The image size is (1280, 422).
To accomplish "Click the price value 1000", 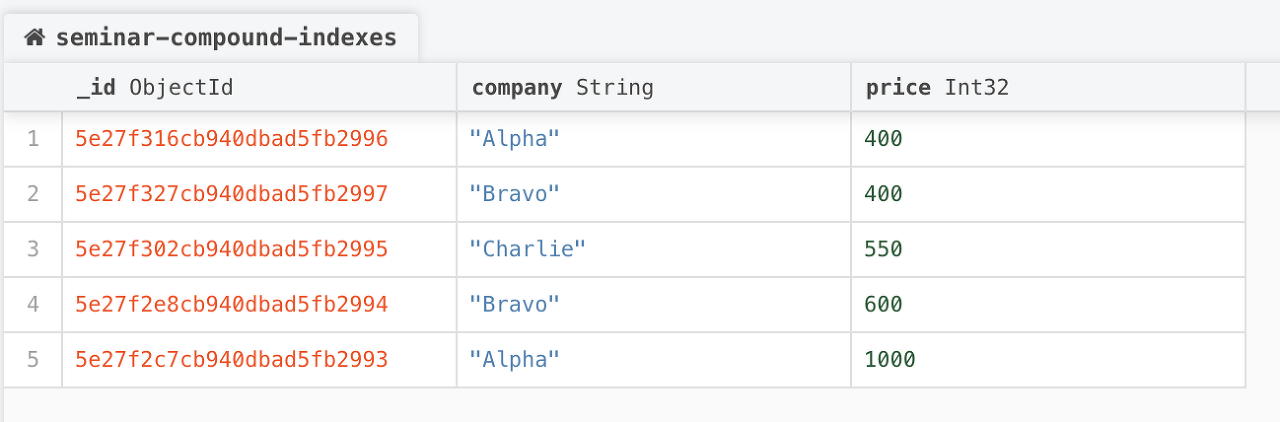I will click(x=890, y=359).
